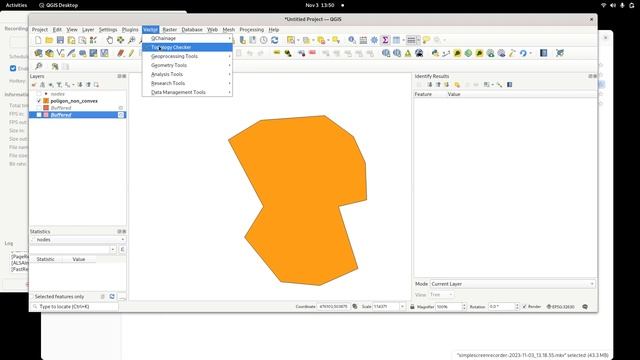Open Temporal Controller clock icon

coord(264,40)
